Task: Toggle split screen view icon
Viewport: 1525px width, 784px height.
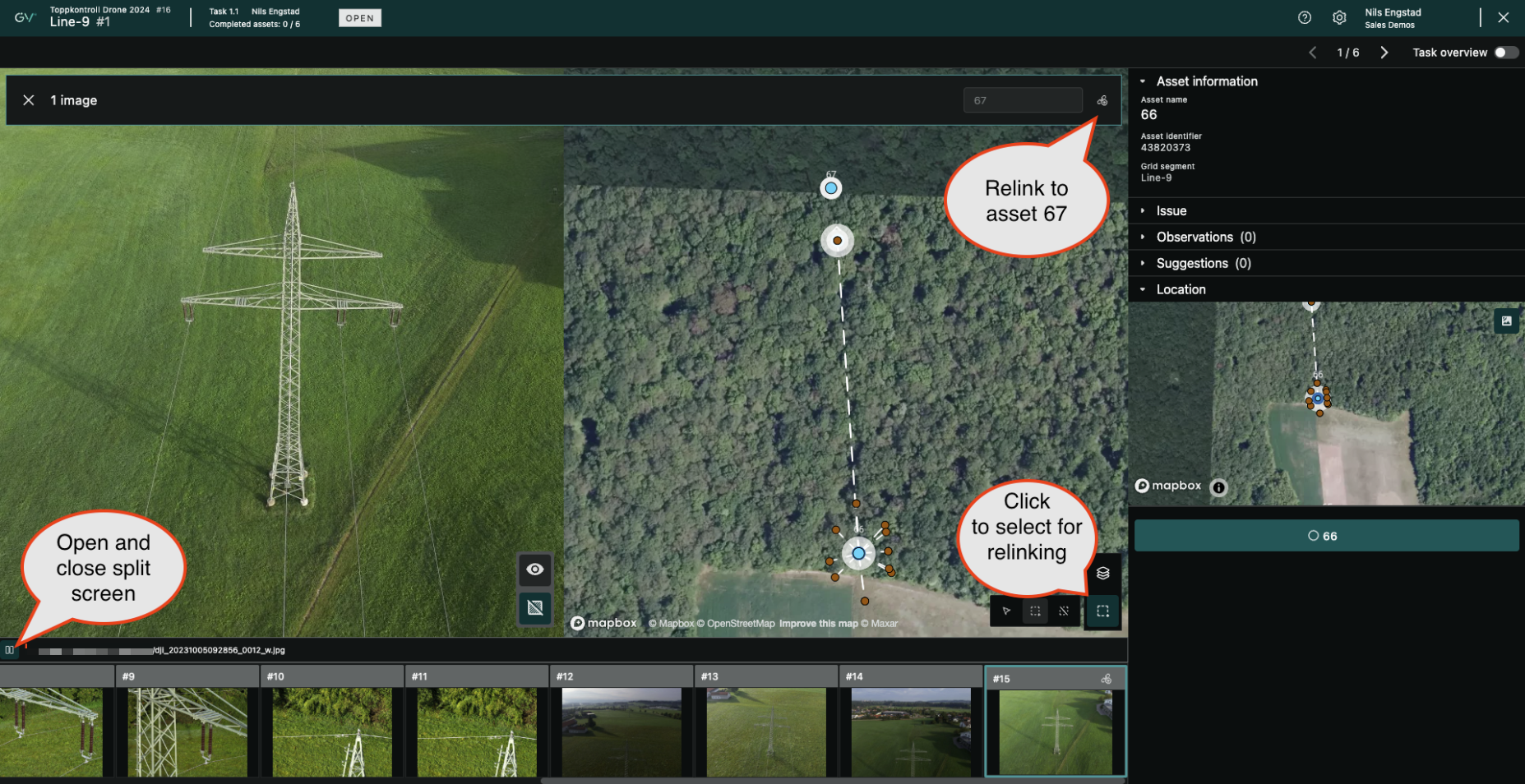Action: click(9, 650)
